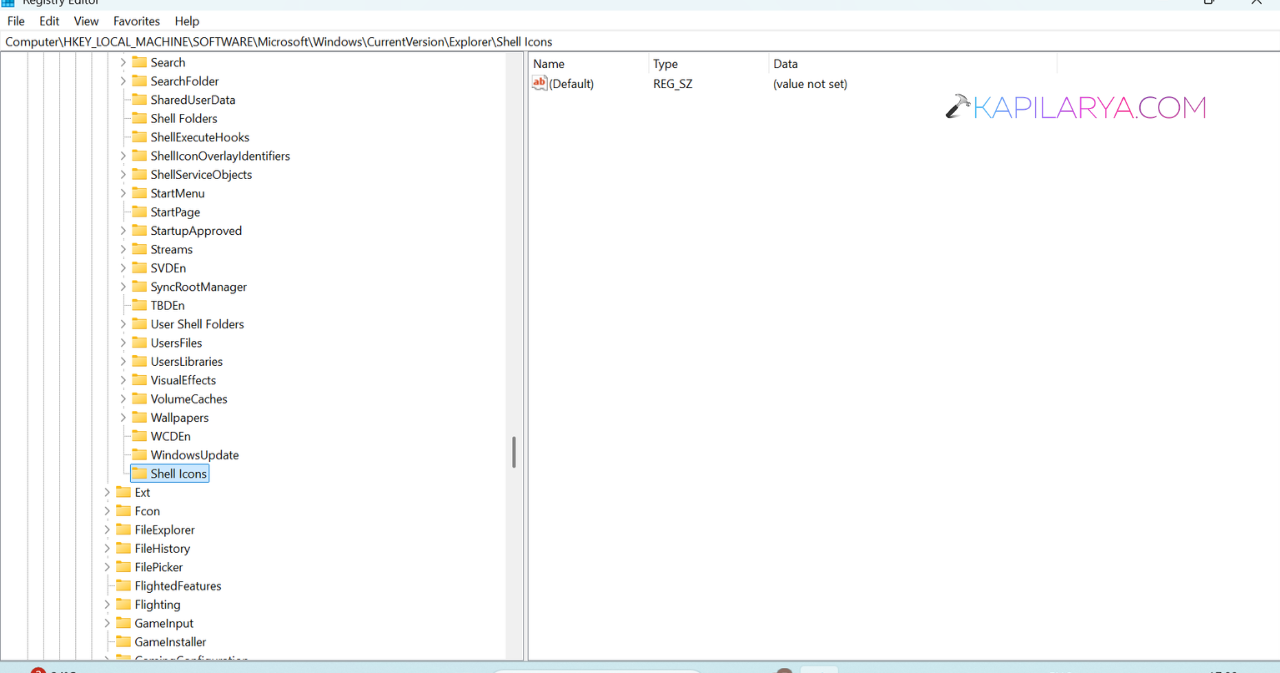The height and width of the screenshot is (673, 1280).
Task: Select the SyncRootManager key label
Action: pyautogui.click(x=199, y=287)
